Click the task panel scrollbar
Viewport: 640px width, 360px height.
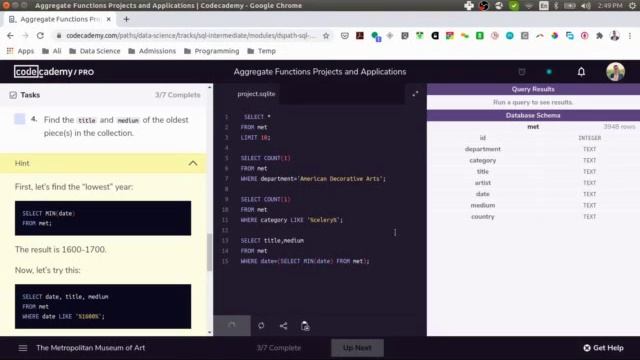coord(210,252)
